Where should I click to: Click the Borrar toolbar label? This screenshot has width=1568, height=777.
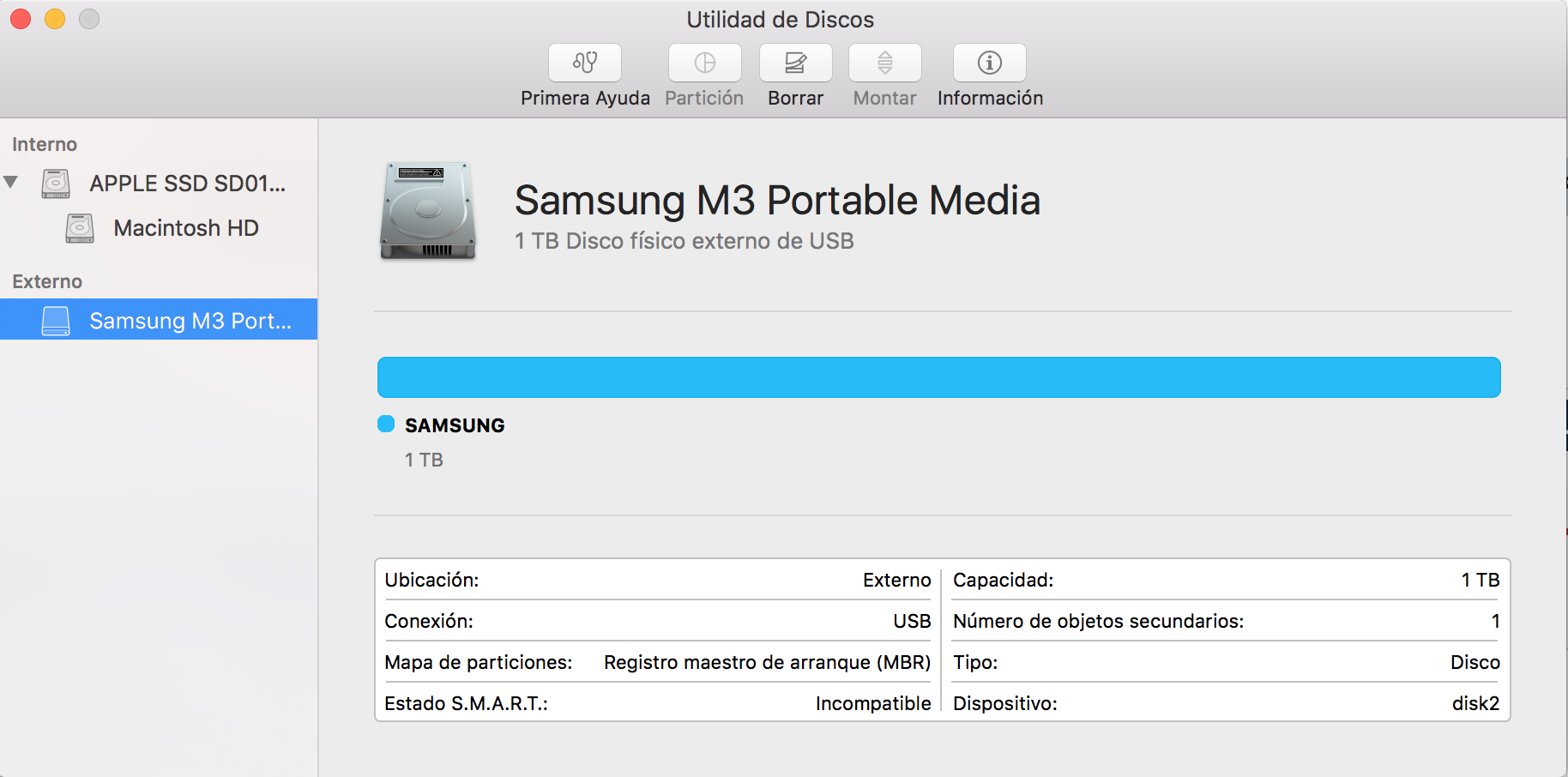click(796, 99)
